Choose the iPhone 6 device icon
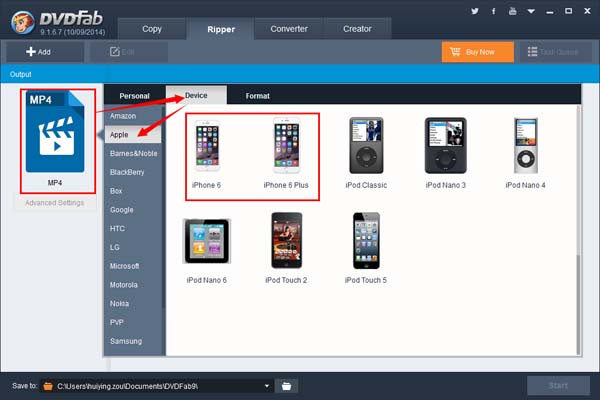 pos(207,146)
